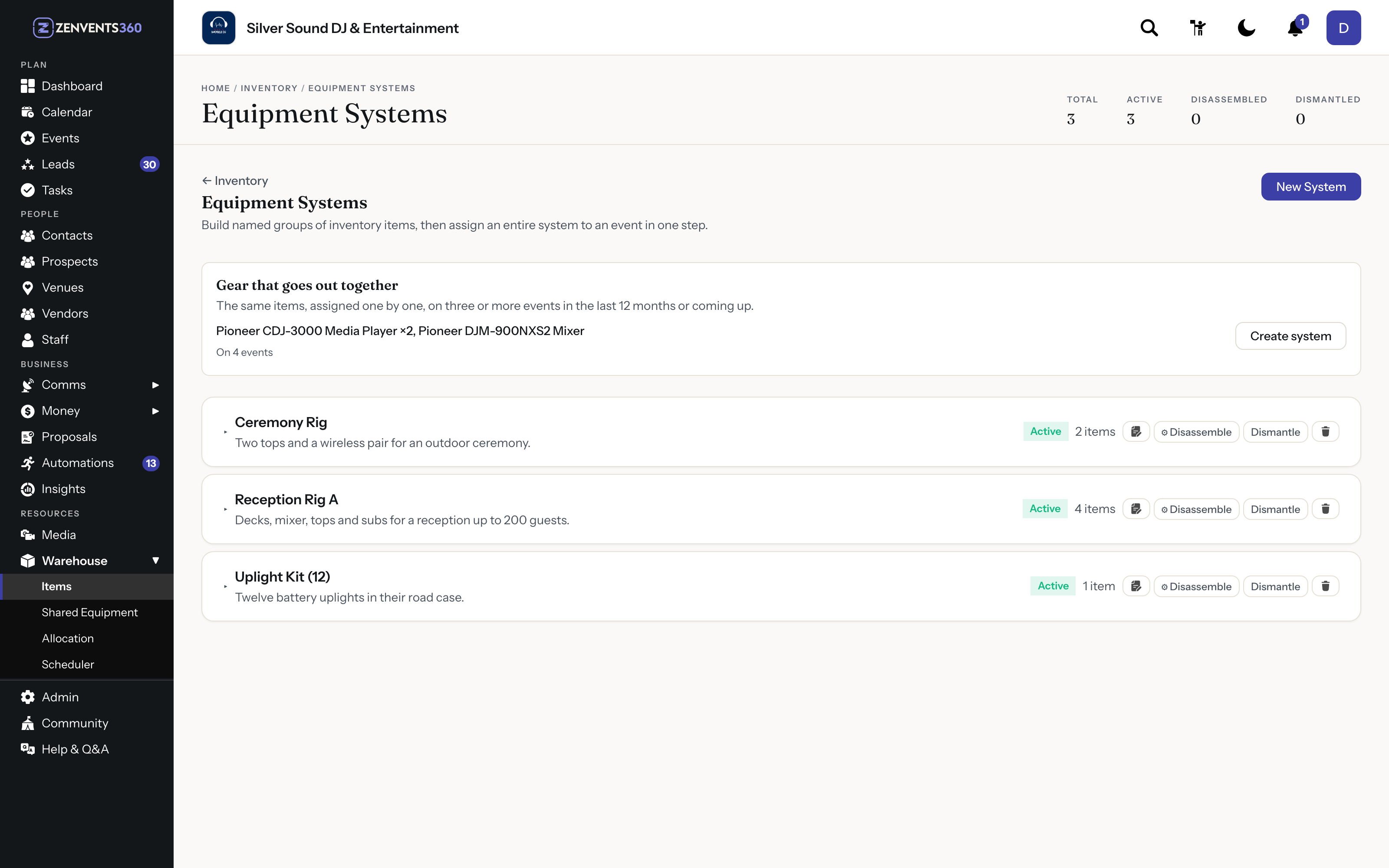Delete Ceremony Rig with trash icon
The image size is (1389, 868).
point(1325,432)
